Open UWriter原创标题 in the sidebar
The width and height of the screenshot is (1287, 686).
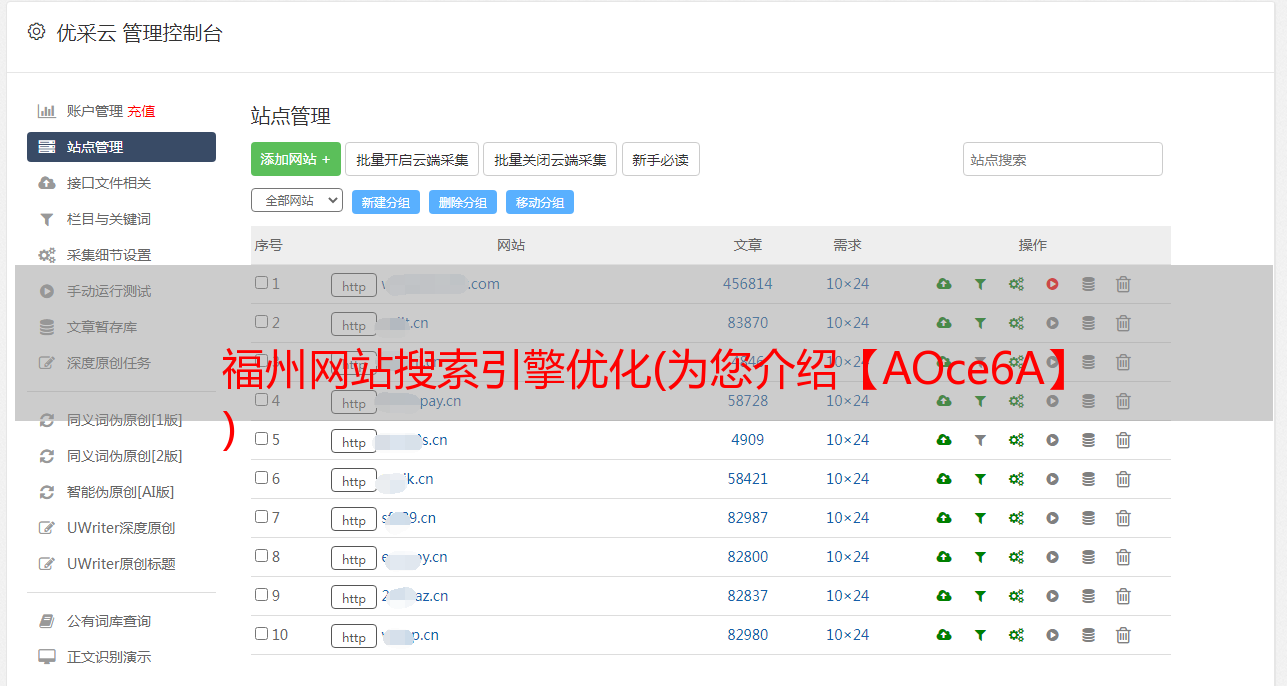(121, 564)
